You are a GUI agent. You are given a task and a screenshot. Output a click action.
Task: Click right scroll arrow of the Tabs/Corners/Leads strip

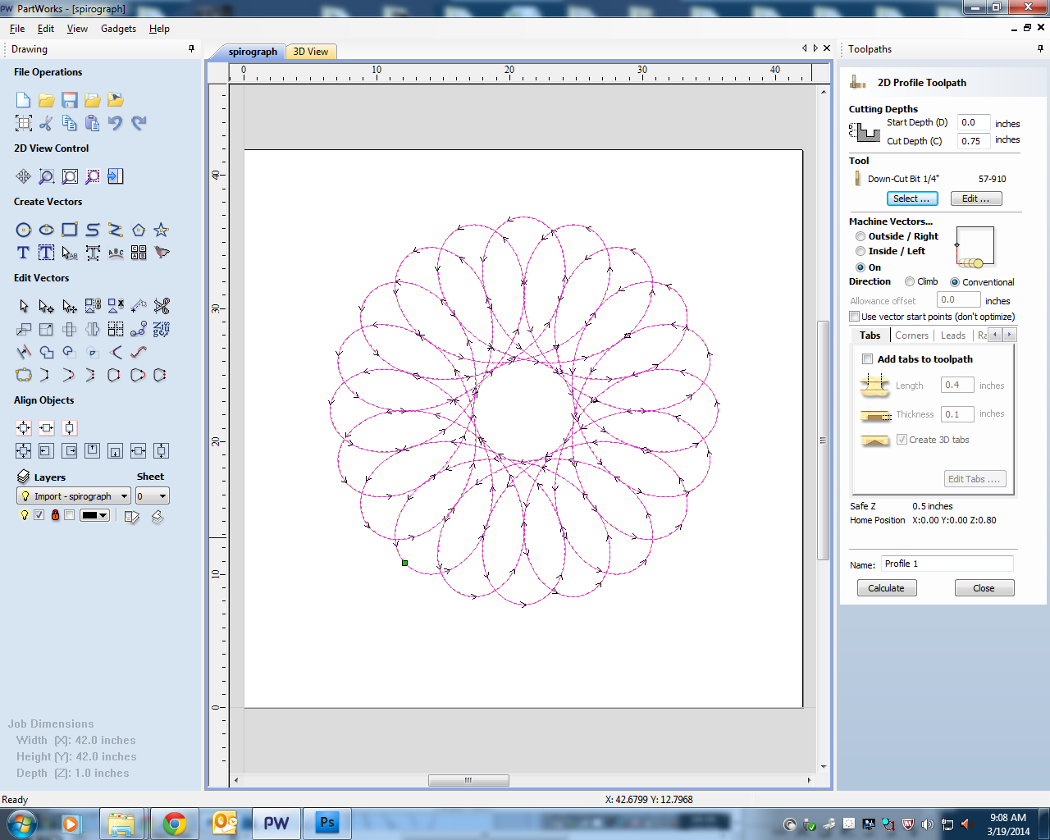coord(1009,334)
